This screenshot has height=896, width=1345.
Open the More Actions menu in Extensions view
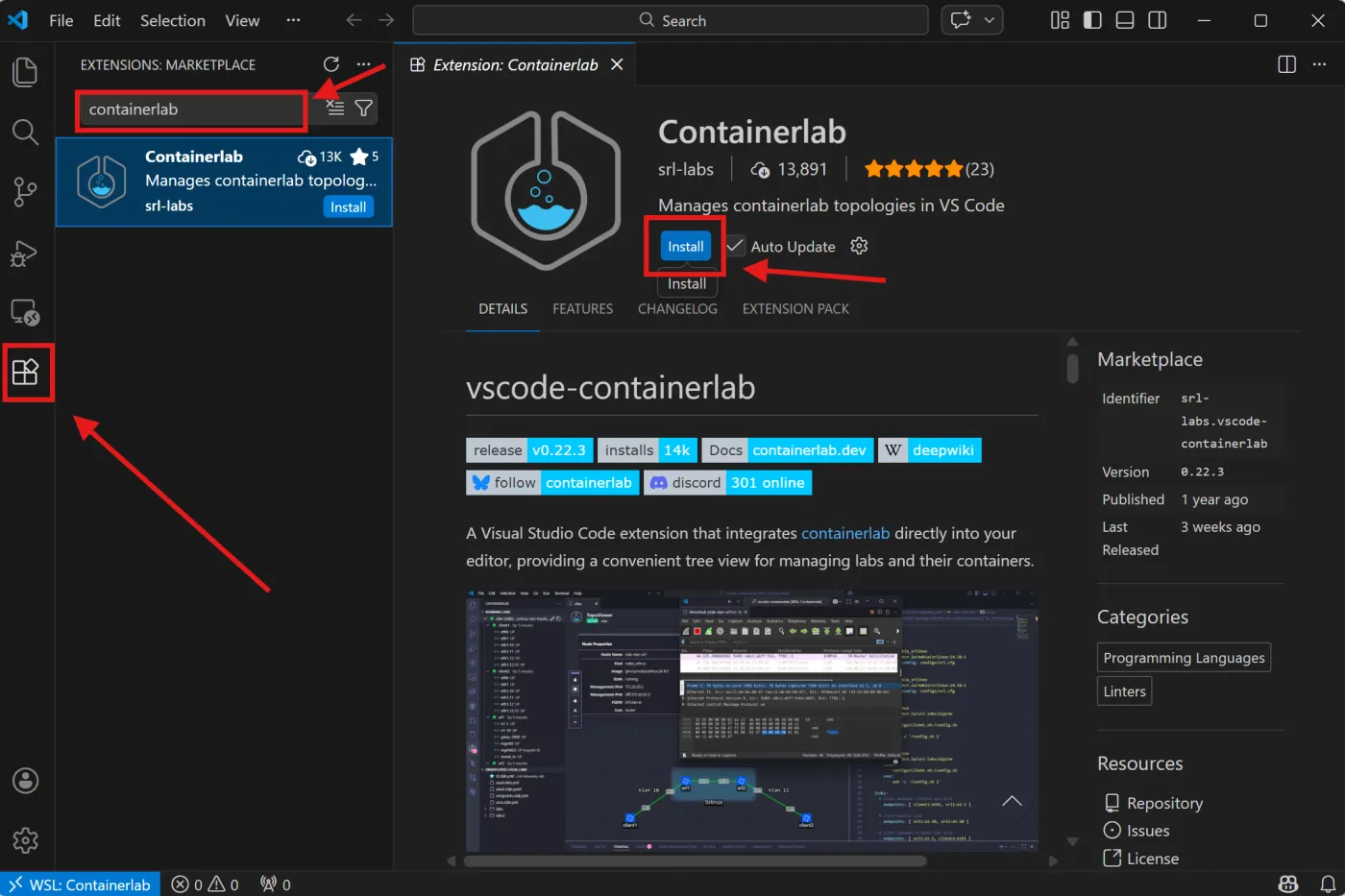363,64
